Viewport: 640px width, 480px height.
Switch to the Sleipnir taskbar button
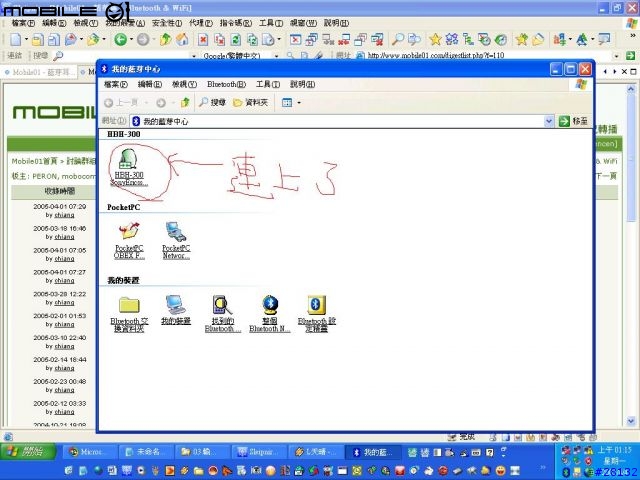tap(260, 452)
